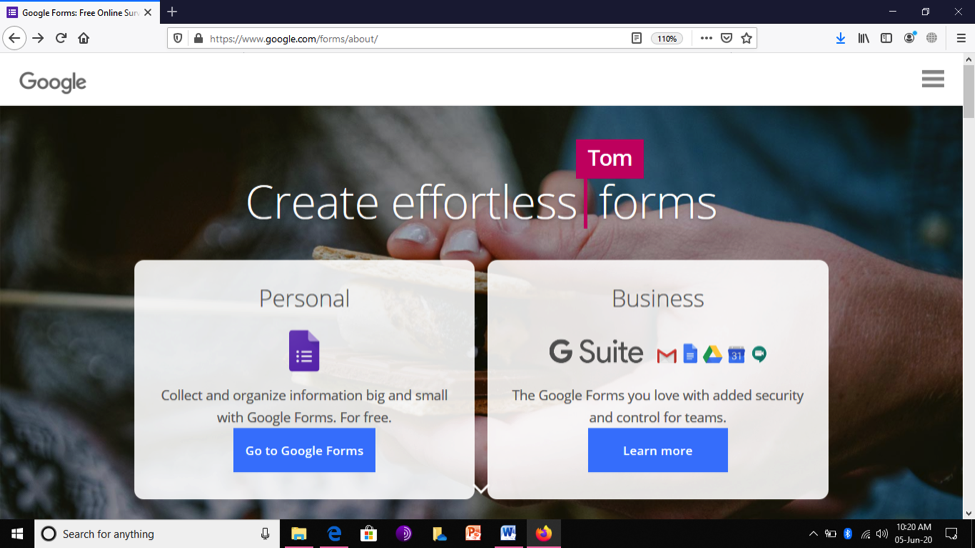The width and height of the screenshot is (975, 549).
Task: Reset the 110% zoom level
Action: [x=667, y=38]
